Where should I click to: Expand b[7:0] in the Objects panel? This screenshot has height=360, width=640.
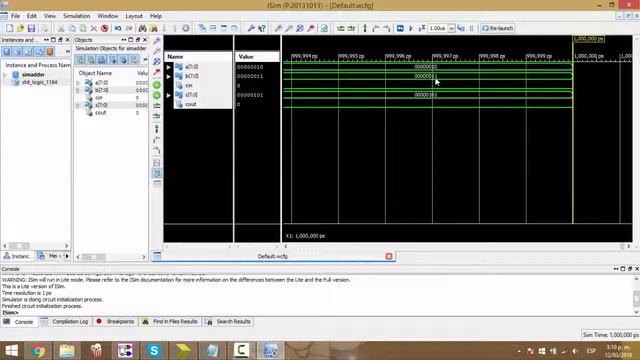point(78,90)
